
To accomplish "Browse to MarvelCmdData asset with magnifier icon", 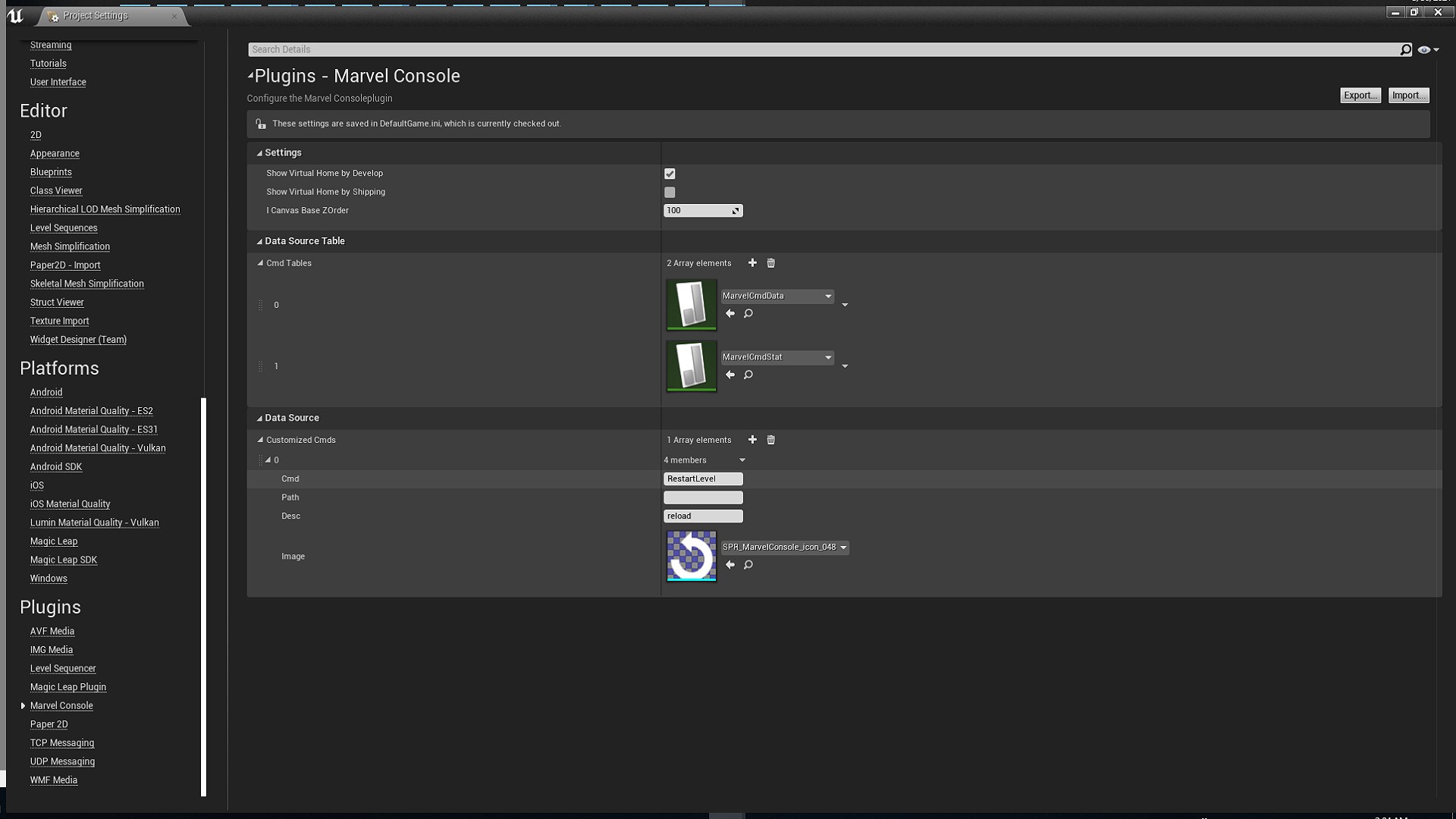I will click(748, 313).
